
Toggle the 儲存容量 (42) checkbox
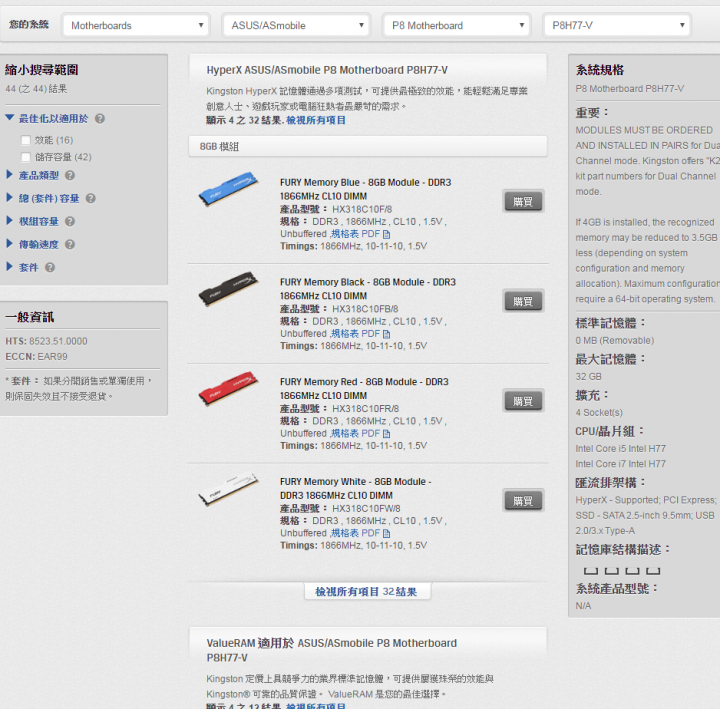coord(26,157)
